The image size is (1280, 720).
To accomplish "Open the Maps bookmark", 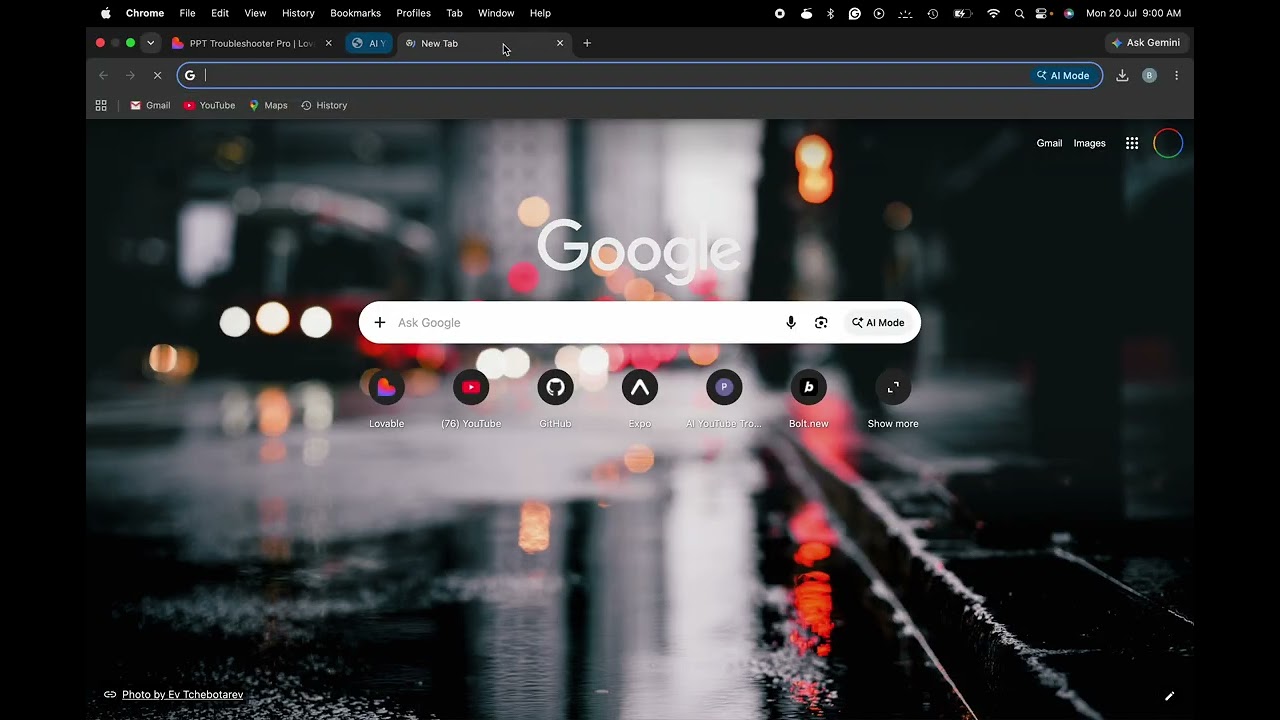I will (268, 105).
